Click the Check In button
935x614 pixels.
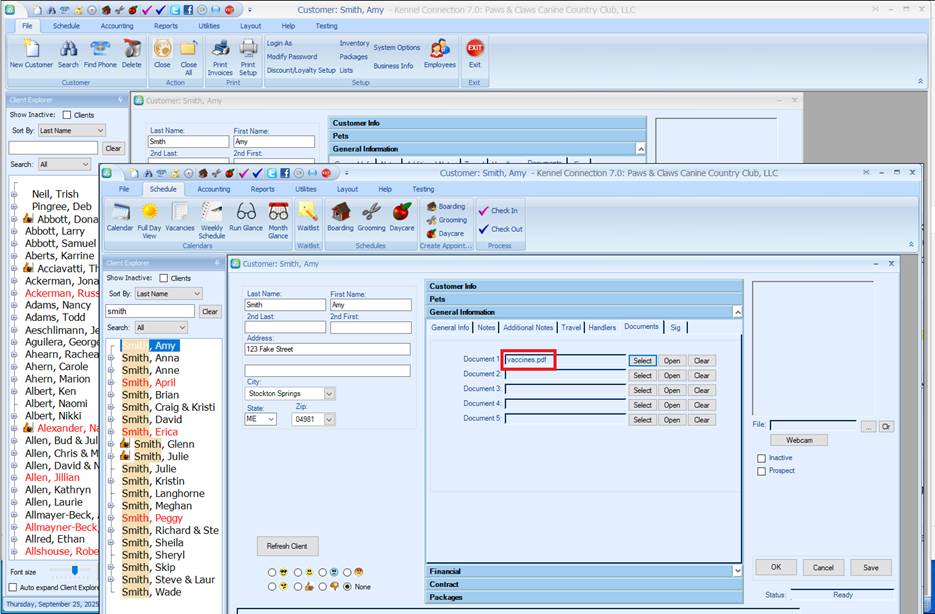499,211
